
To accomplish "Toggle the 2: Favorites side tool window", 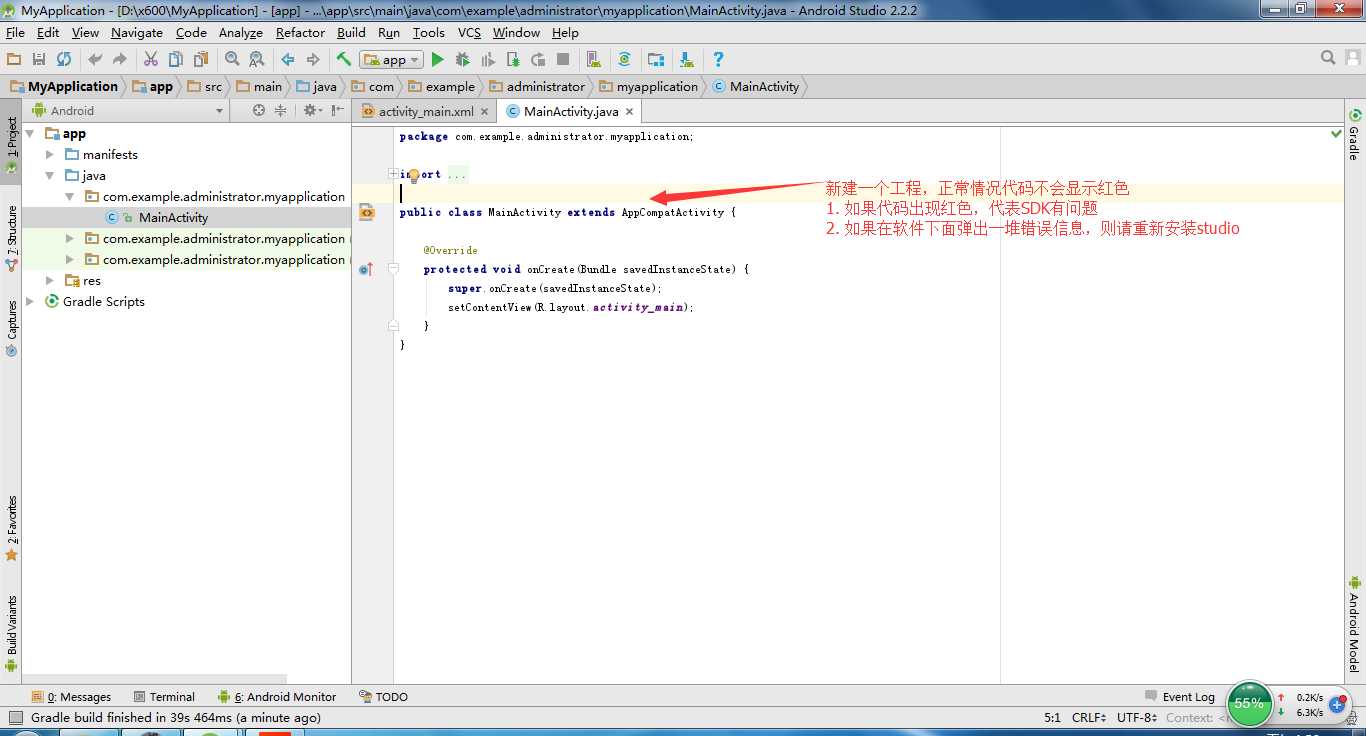I will (x=11, y=527).
